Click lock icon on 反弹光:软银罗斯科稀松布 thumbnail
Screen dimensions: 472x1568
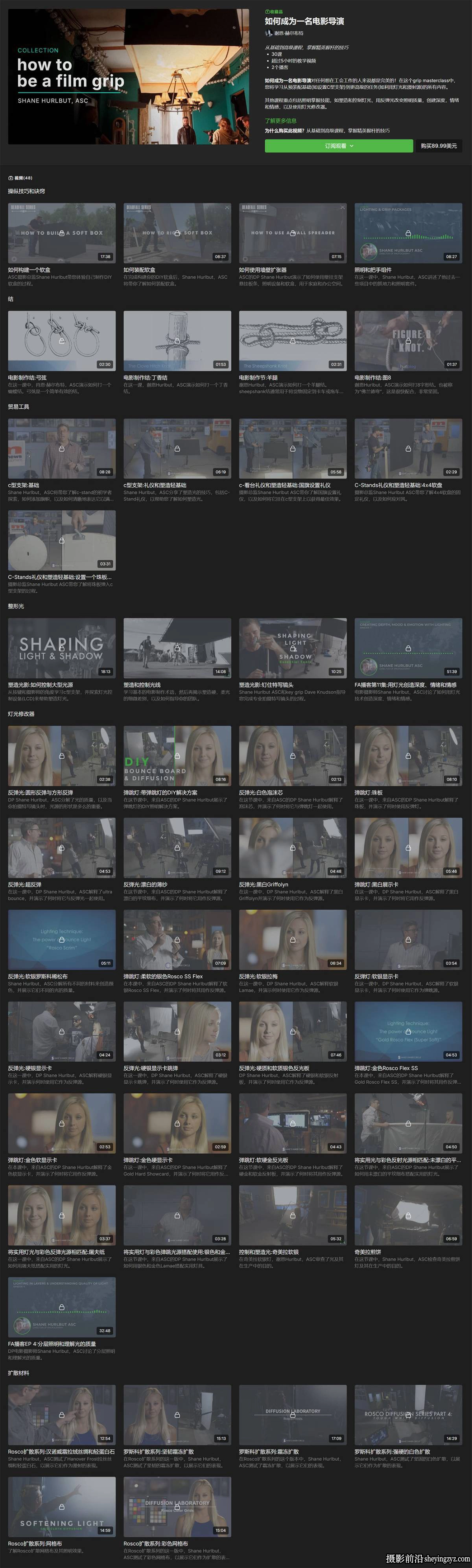(61, 940)
